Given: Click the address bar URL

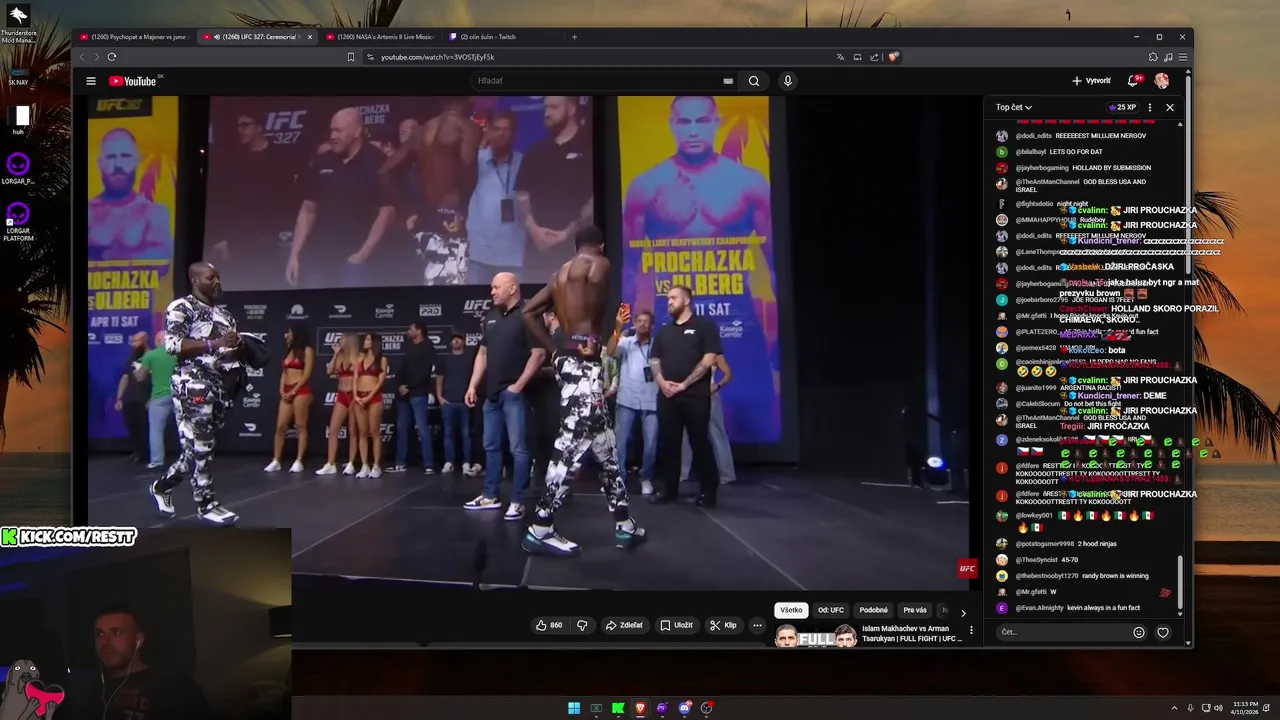Looking at the screenshot, I should 438,57.
